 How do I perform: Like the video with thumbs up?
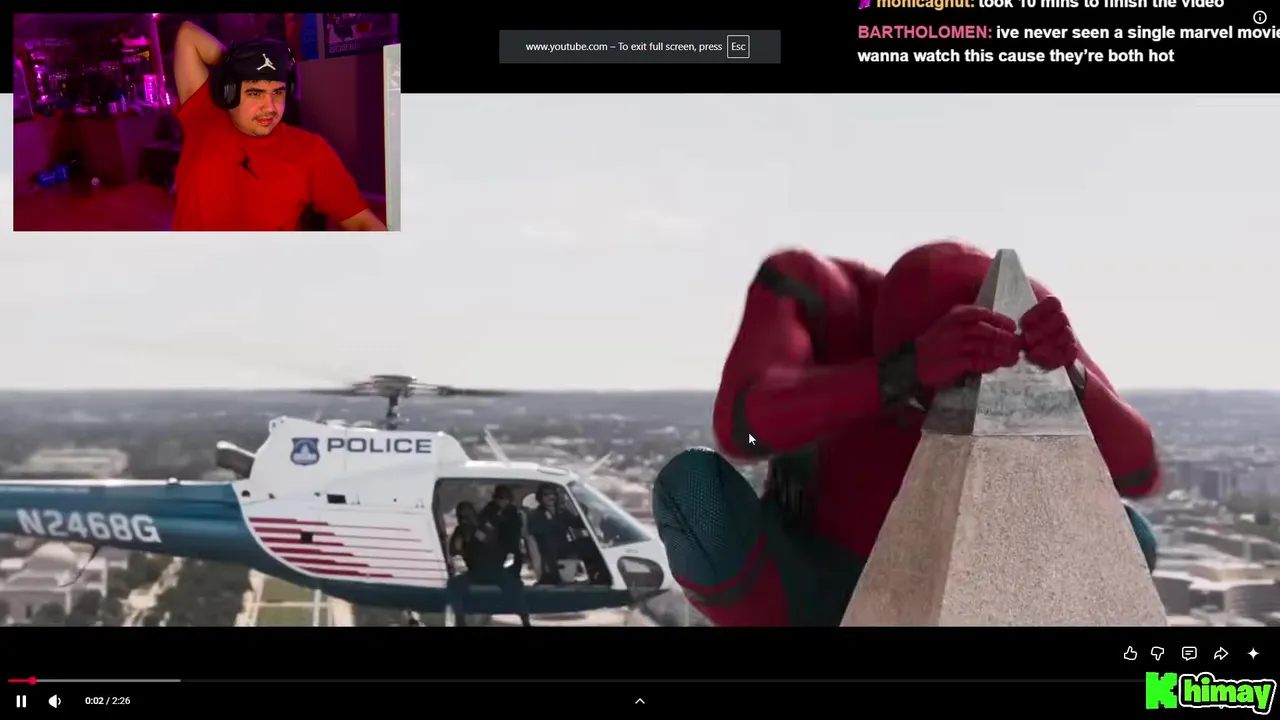(x=1130, y=654)
